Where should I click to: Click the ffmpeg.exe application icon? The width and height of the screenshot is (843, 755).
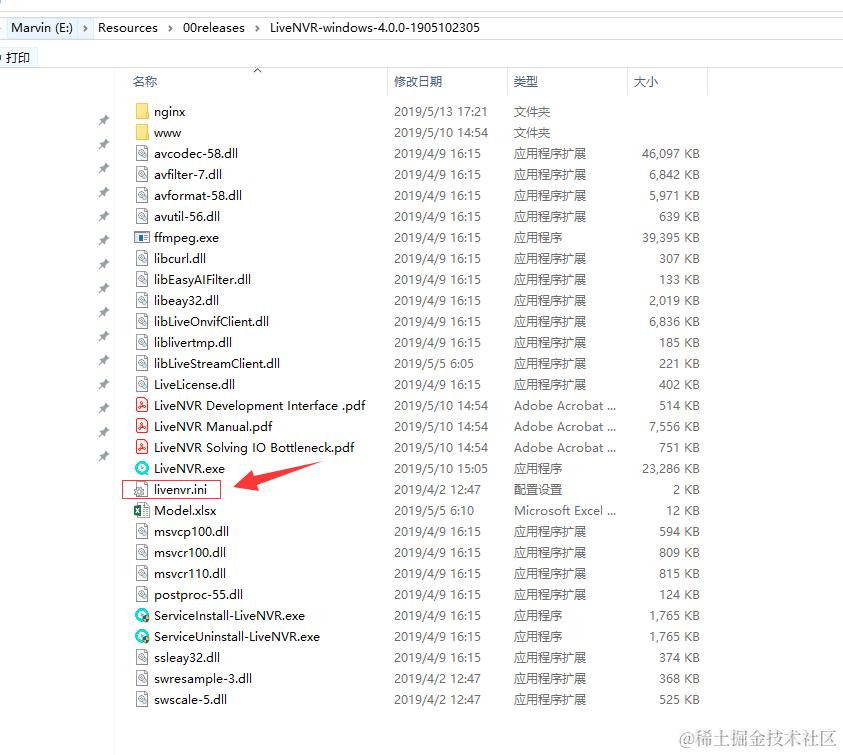142,237
